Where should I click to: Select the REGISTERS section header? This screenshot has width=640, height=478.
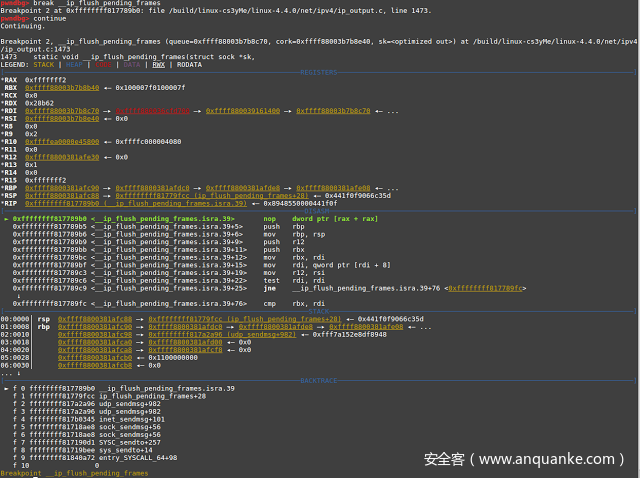tap(319, 72)
